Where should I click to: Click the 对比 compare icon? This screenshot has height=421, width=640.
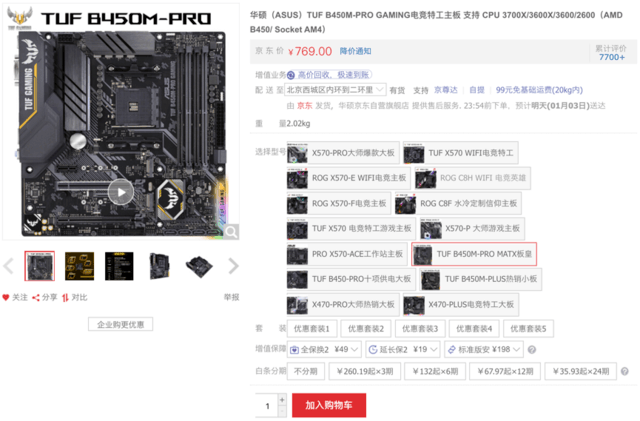tap(65, 298)
